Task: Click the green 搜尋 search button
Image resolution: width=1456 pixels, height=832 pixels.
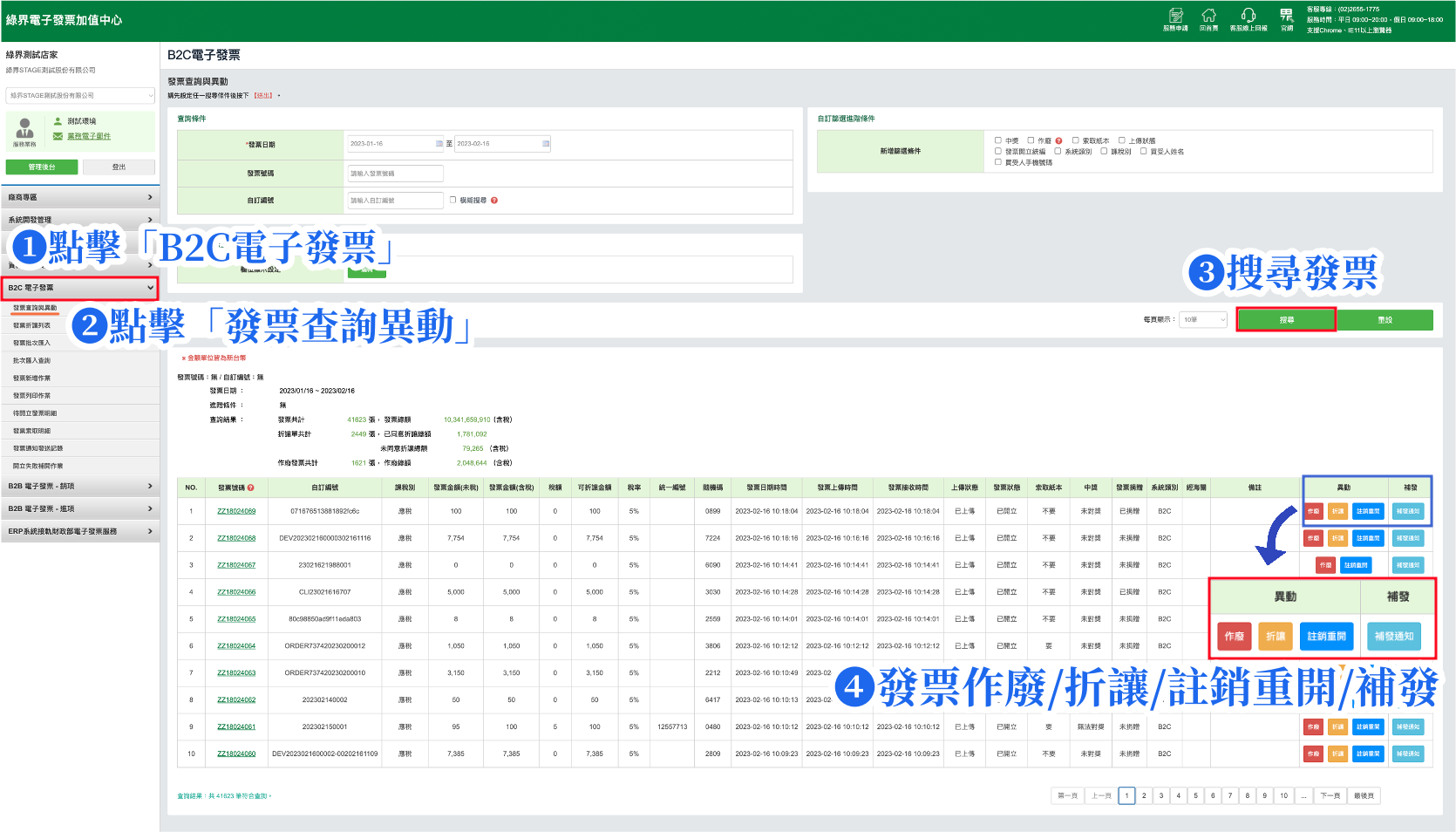Action: pos(1287,320)
